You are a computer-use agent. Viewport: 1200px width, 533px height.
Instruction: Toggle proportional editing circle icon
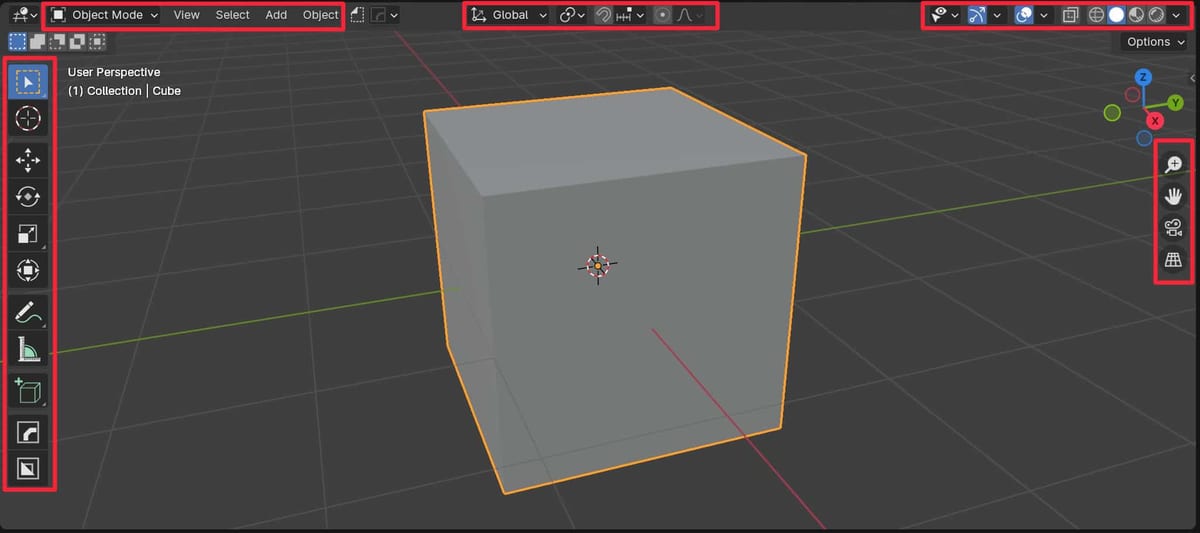(662, 15)
